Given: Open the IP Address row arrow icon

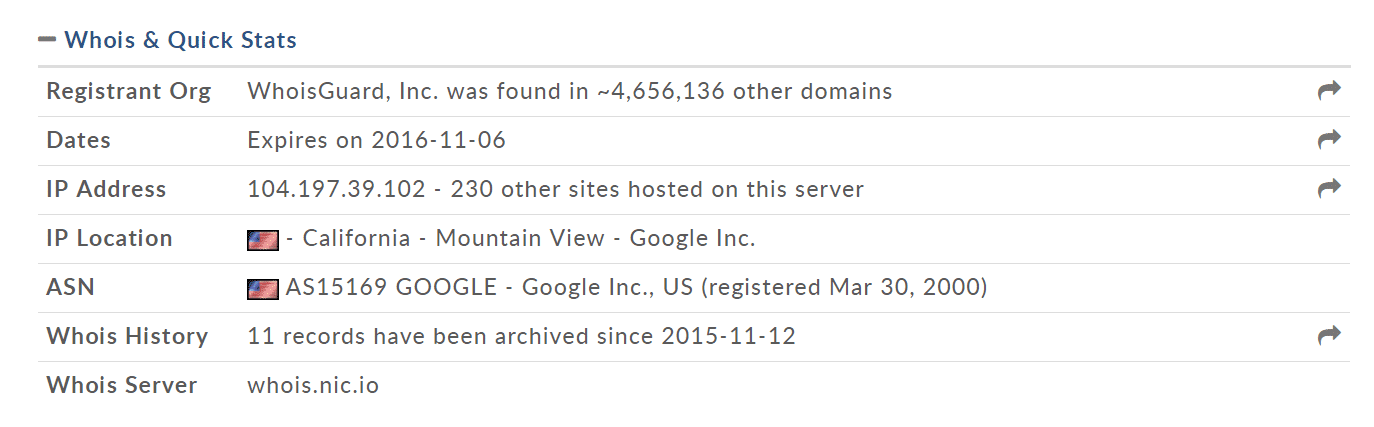Looking at the screenshot, I should coord(1328,189).
